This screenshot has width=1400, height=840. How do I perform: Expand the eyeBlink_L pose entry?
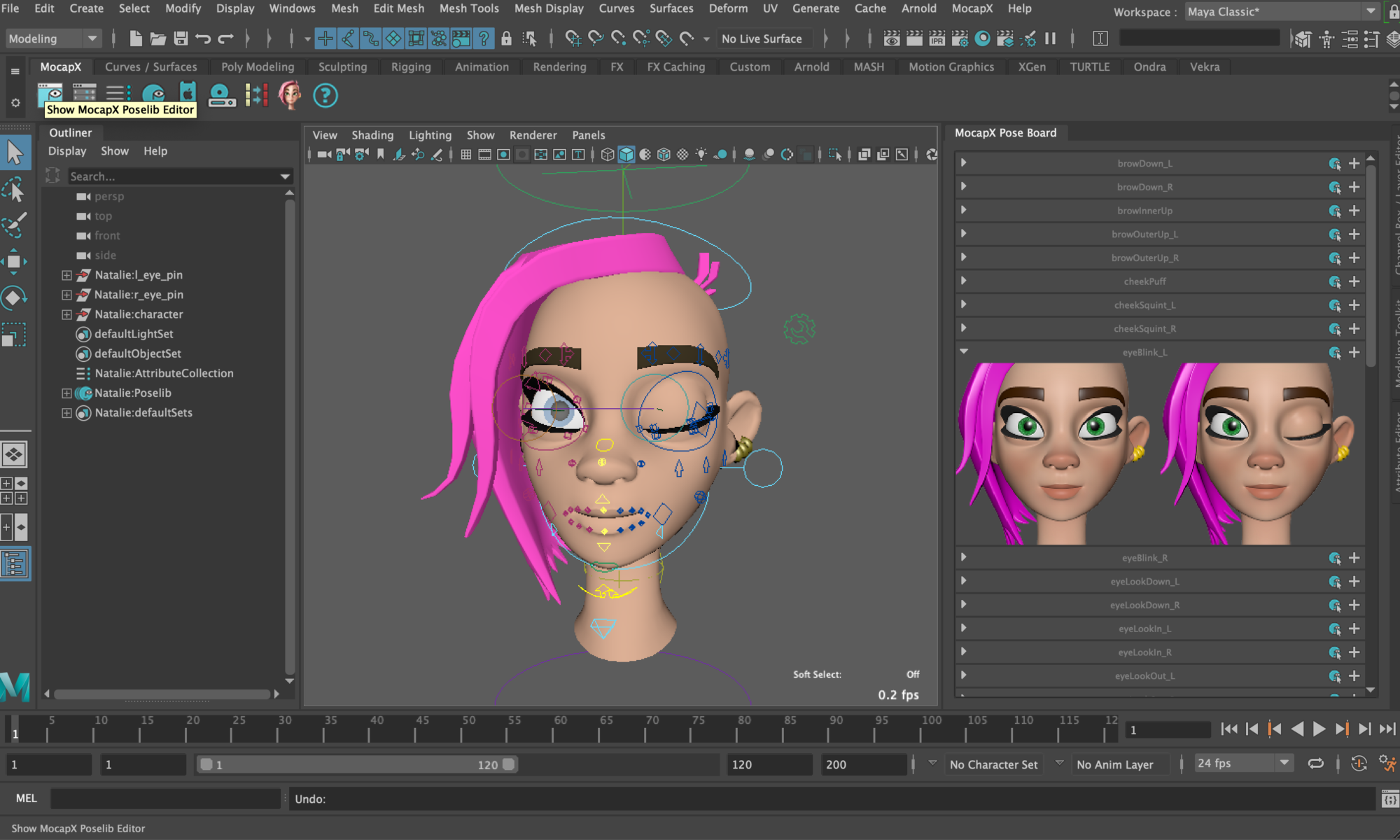coord(962,351)
